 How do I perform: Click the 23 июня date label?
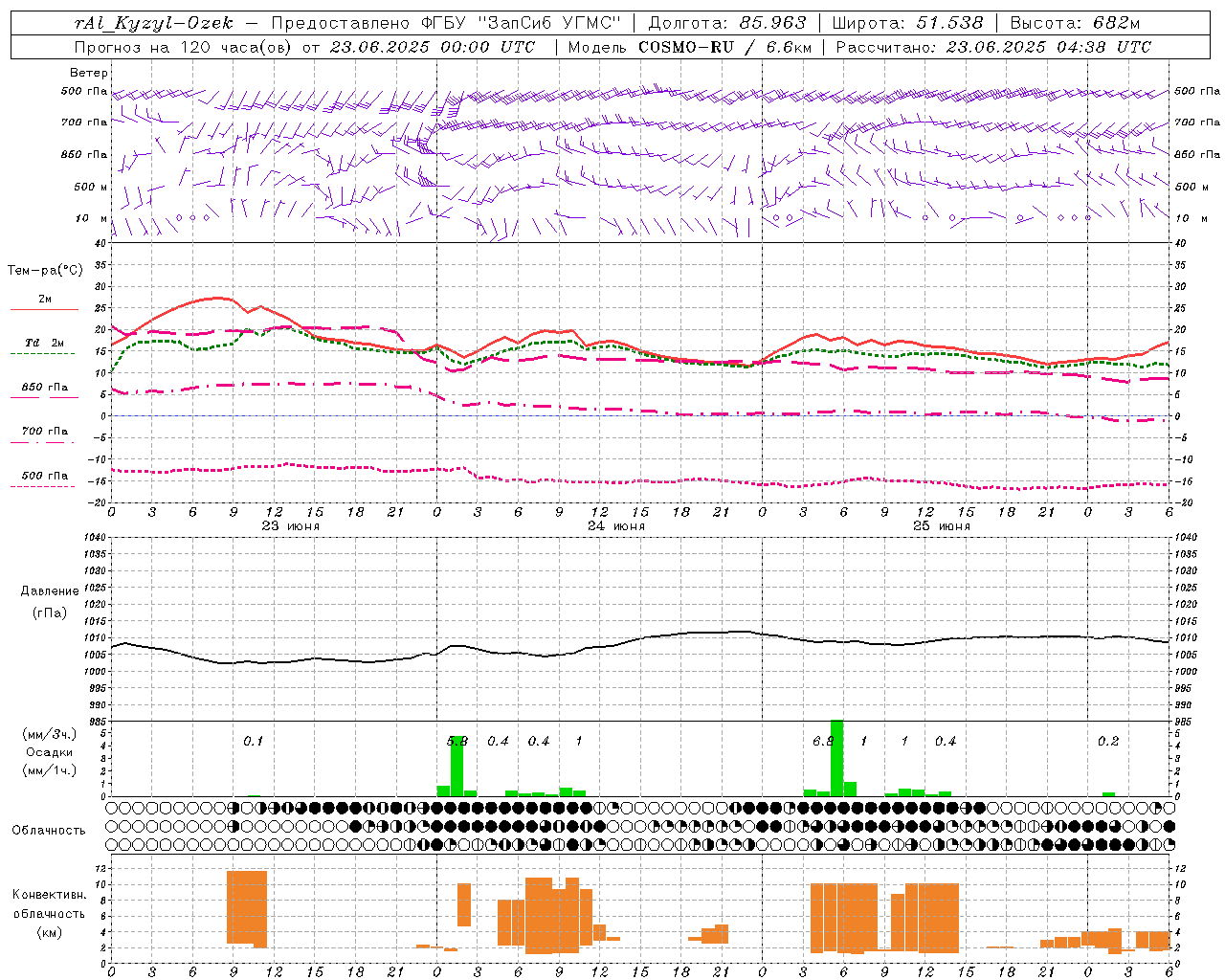tap(291, 526)
